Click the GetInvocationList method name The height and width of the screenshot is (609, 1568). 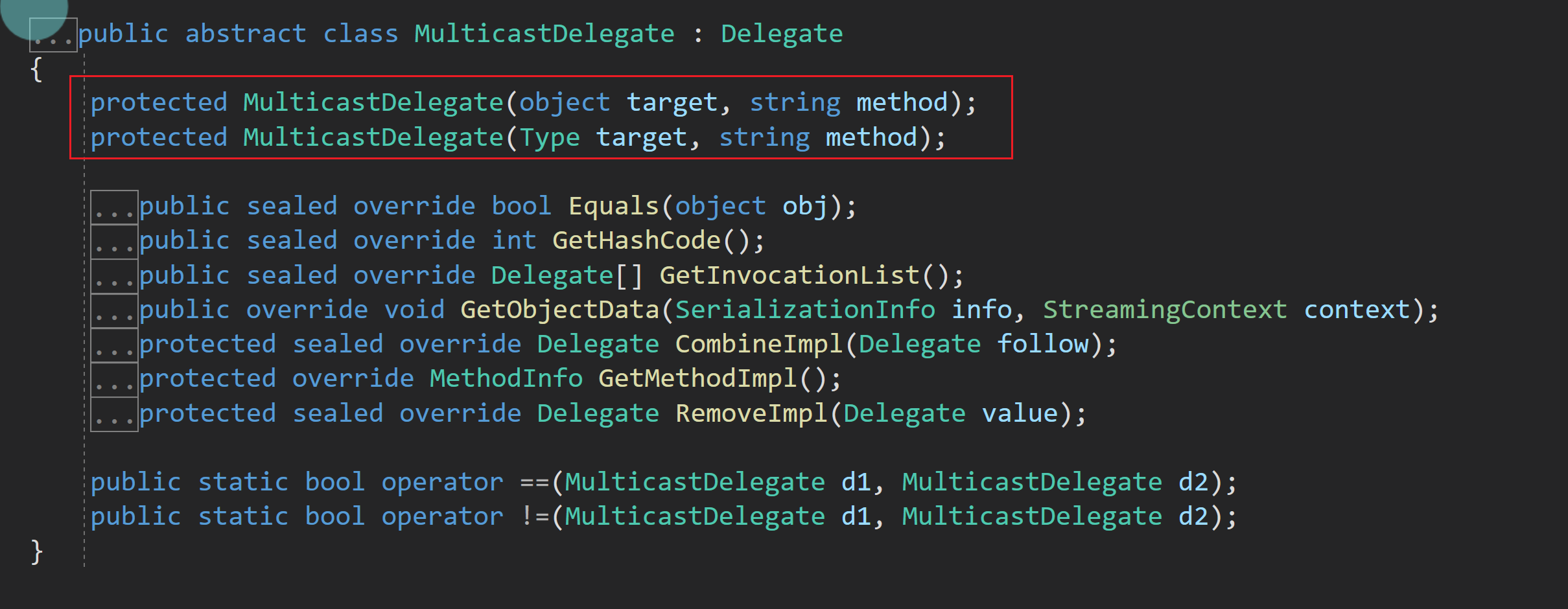790,275
